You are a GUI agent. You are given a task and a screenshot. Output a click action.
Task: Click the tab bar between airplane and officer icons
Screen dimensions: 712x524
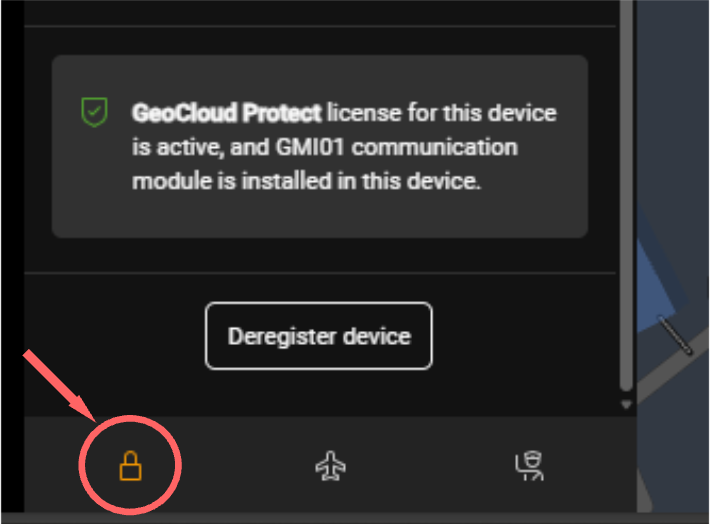click(x=430, y=466)
